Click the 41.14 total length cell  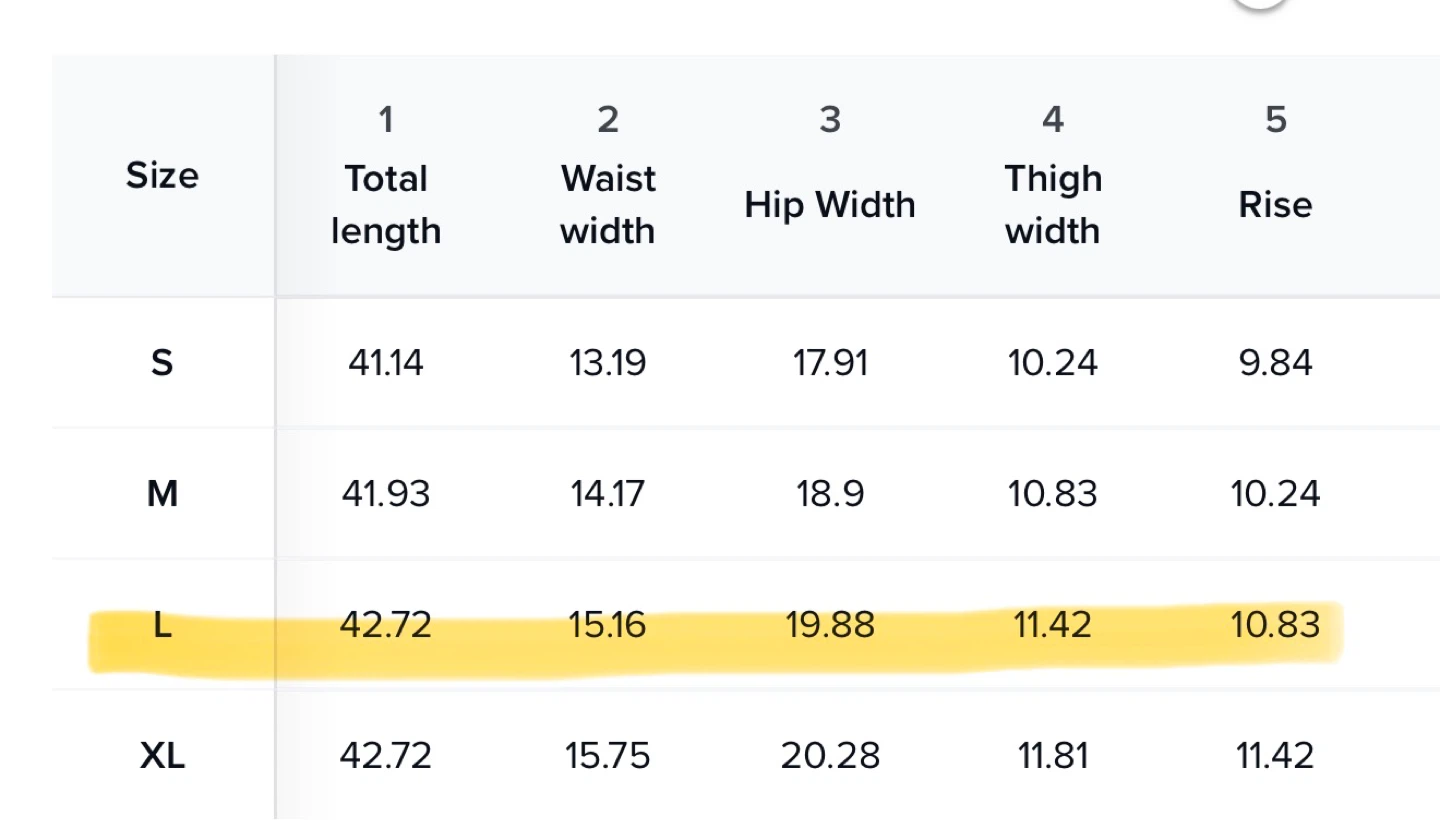point(386,362)
